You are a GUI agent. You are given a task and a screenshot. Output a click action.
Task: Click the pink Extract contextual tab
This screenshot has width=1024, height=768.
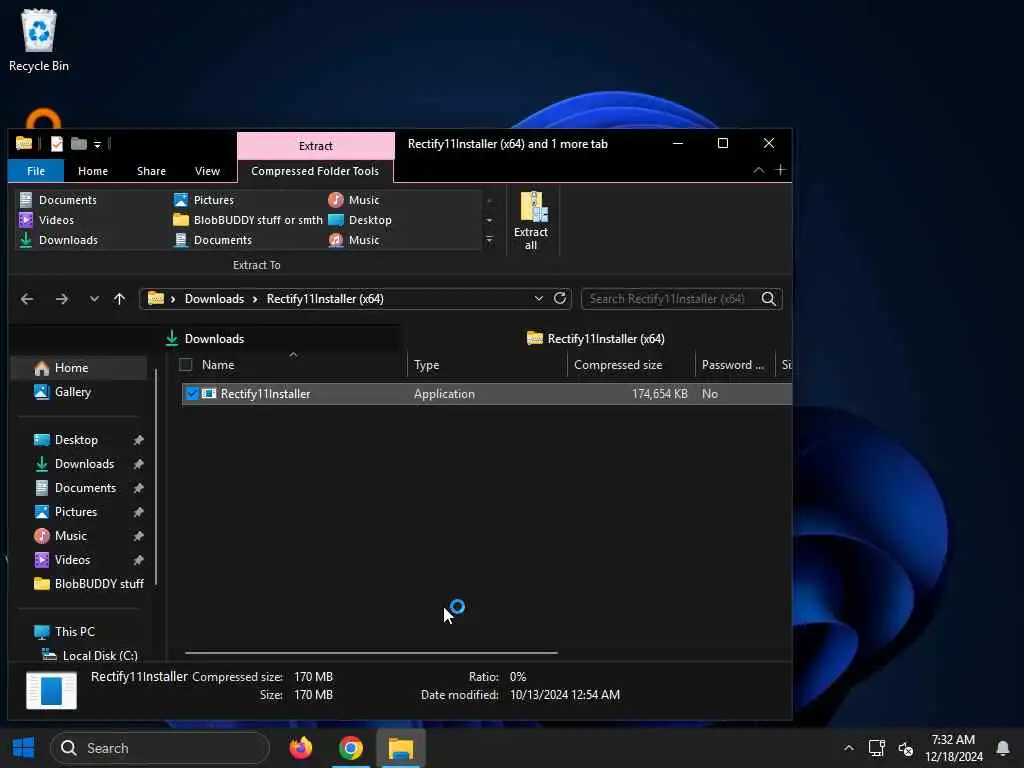315,146
